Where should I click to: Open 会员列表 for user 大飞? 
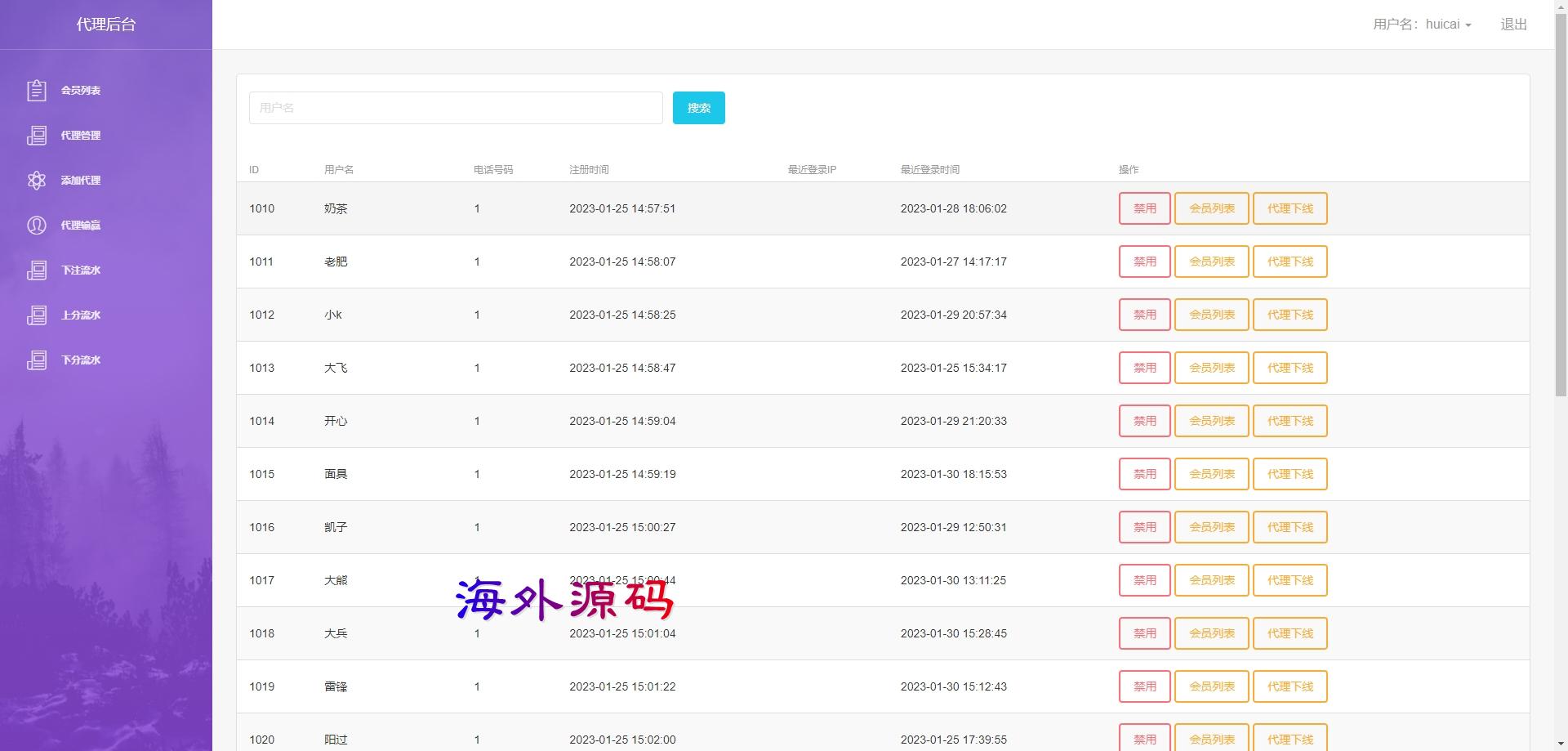1211,368
